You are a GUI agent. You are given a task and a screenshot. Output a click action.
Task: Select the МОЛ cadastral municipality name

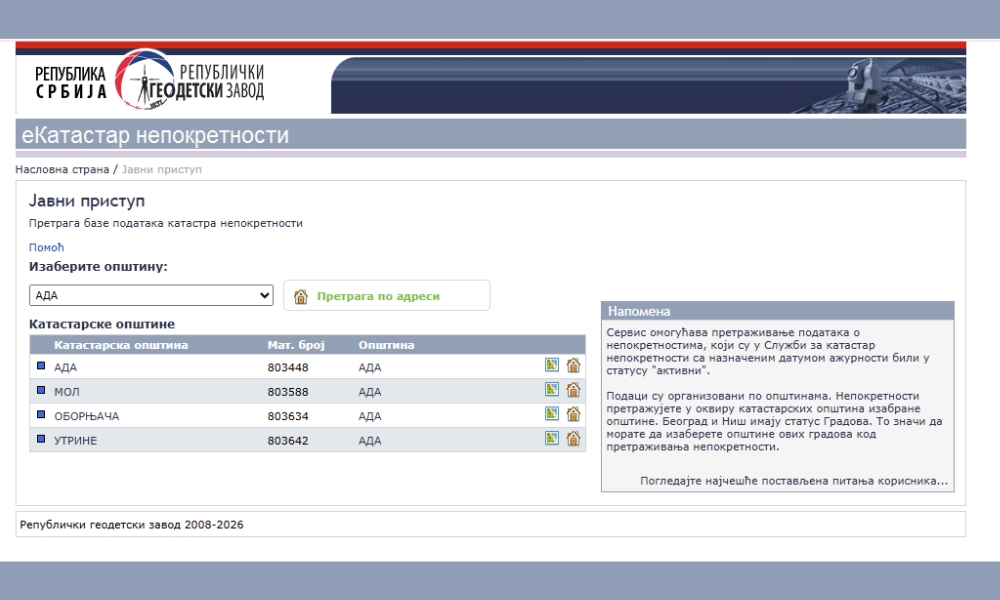[x=66, y=391]
